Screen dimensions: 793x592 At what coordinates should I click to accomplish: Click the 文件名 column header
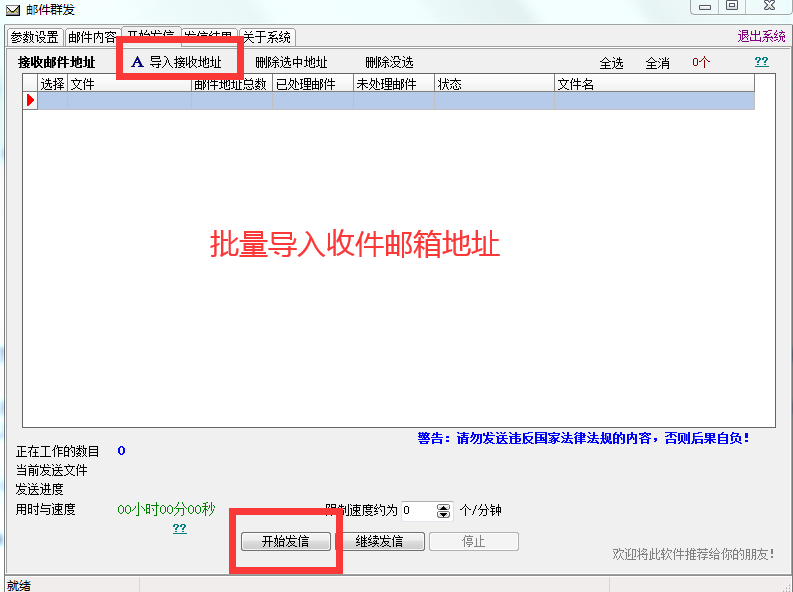[x=654, y=84]
